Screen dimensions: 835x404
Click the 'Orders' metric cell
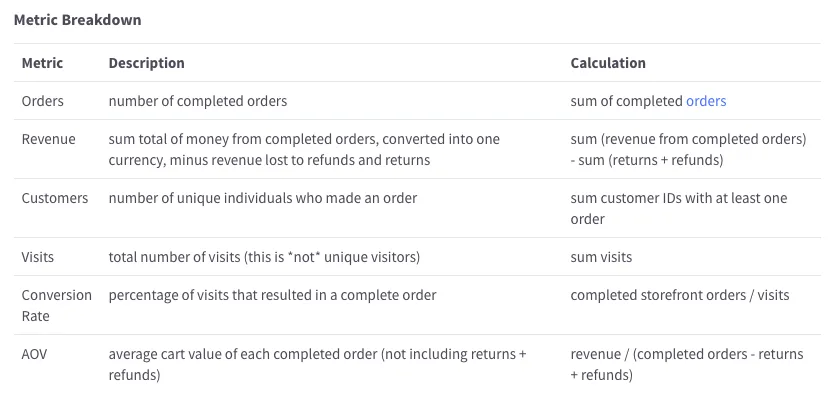coord(43,101)
